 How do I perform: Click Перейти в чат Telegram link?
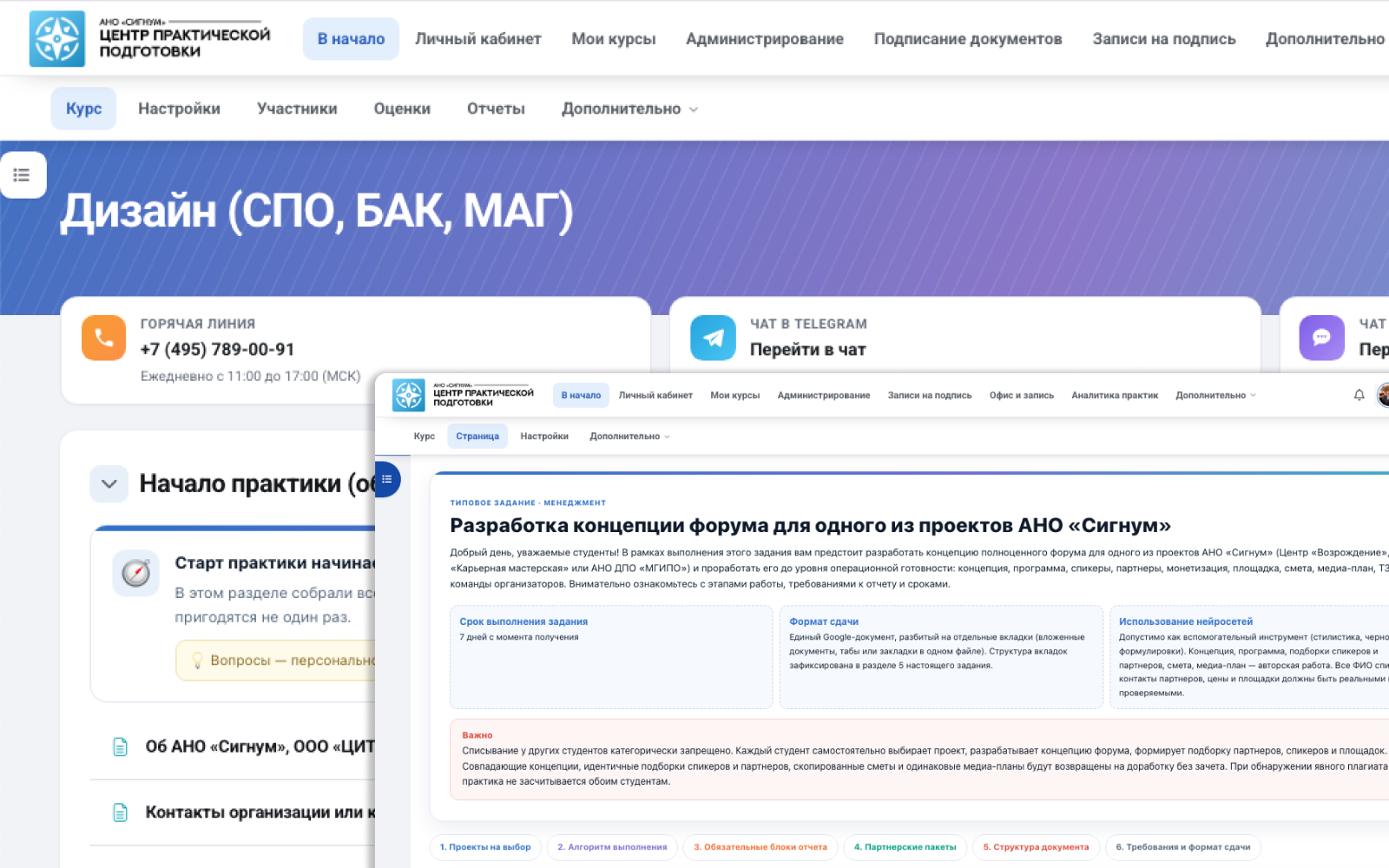[x=807, y=349]
